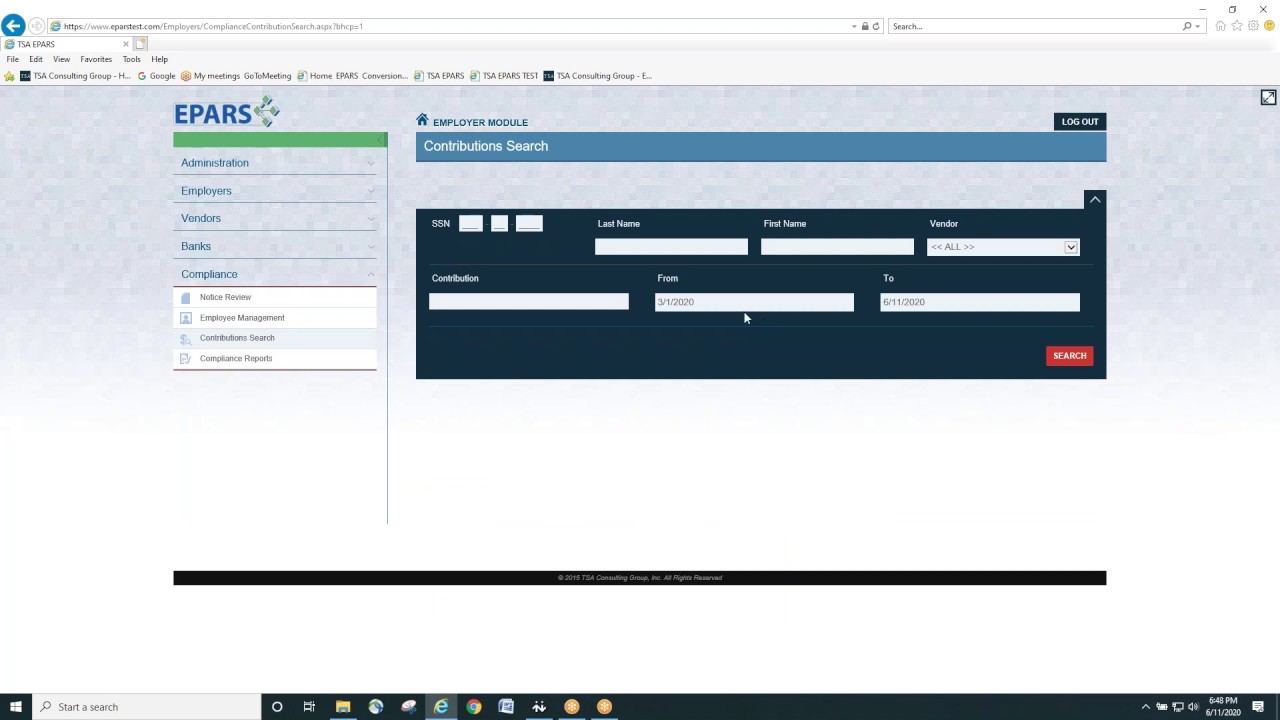Expand the Employers menu section
This screenshot has width=1280, height=720.
275,191
